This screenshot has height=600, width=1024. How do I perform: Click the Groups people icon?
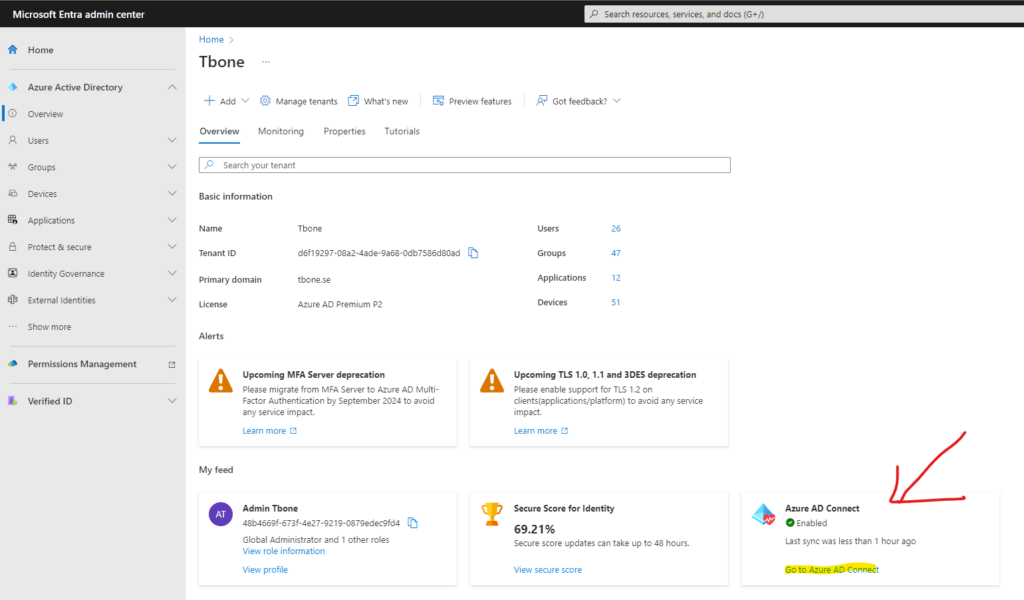pos(12,167)
